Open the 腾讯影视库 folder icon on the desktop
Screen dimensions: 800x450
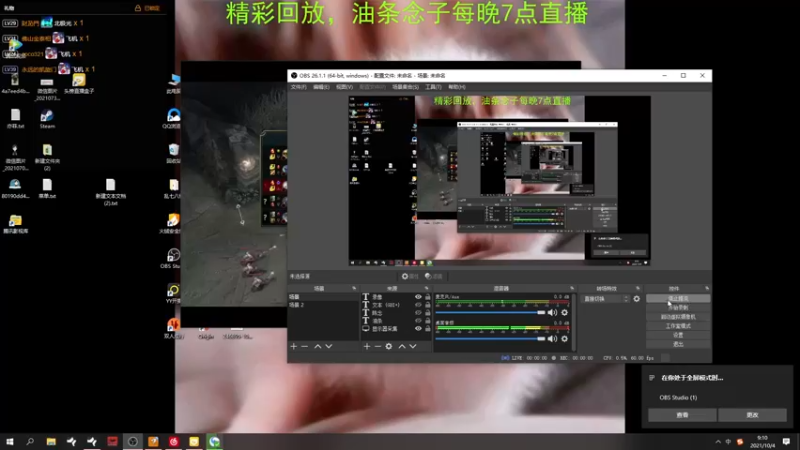15,224
